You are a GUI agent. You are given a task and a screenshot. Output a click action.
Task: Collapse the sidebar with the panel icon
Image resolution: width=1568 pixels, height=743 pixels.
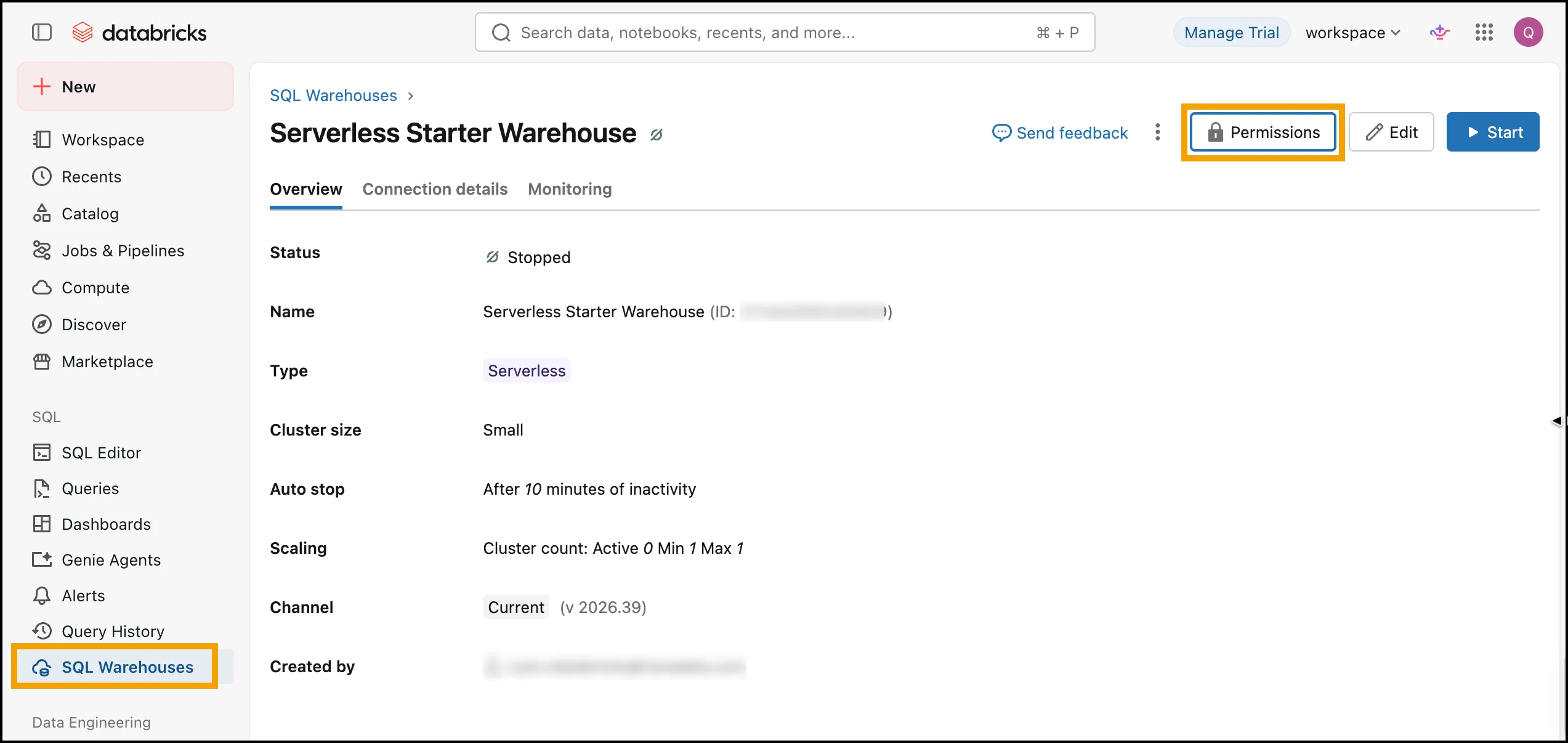click(x=42, y=32)
